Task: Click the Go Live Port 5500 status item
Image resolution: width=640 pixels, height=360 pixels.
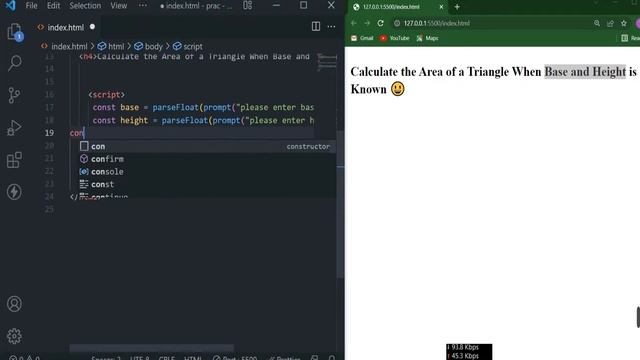Action: click(x=235, y=358)
